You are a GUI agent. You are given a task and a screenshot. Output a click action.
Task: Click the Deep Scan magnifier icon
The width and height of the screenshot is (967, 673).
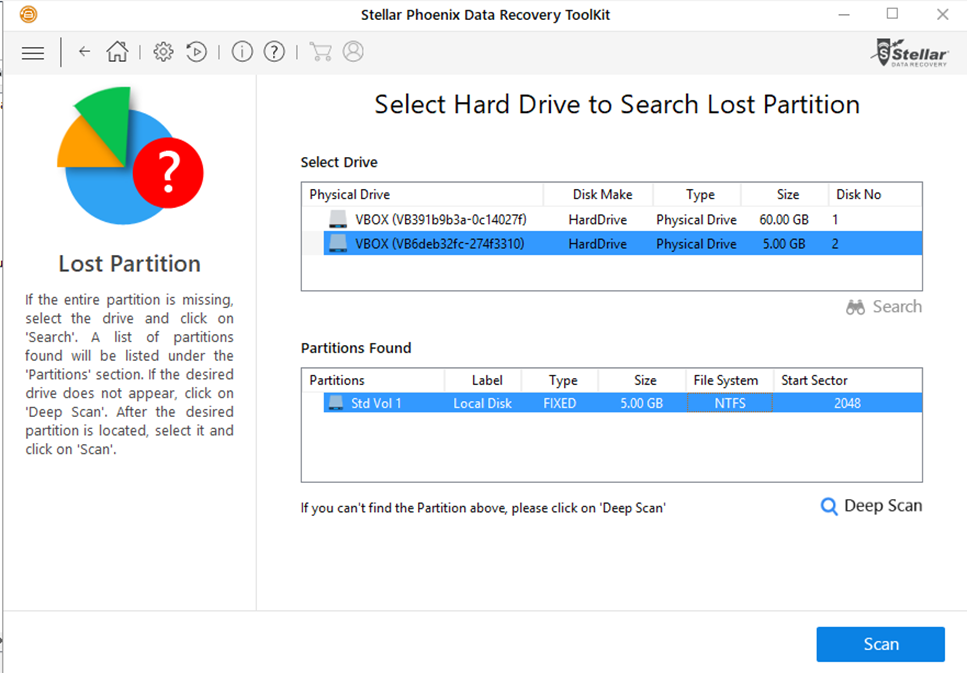point(829,506)
